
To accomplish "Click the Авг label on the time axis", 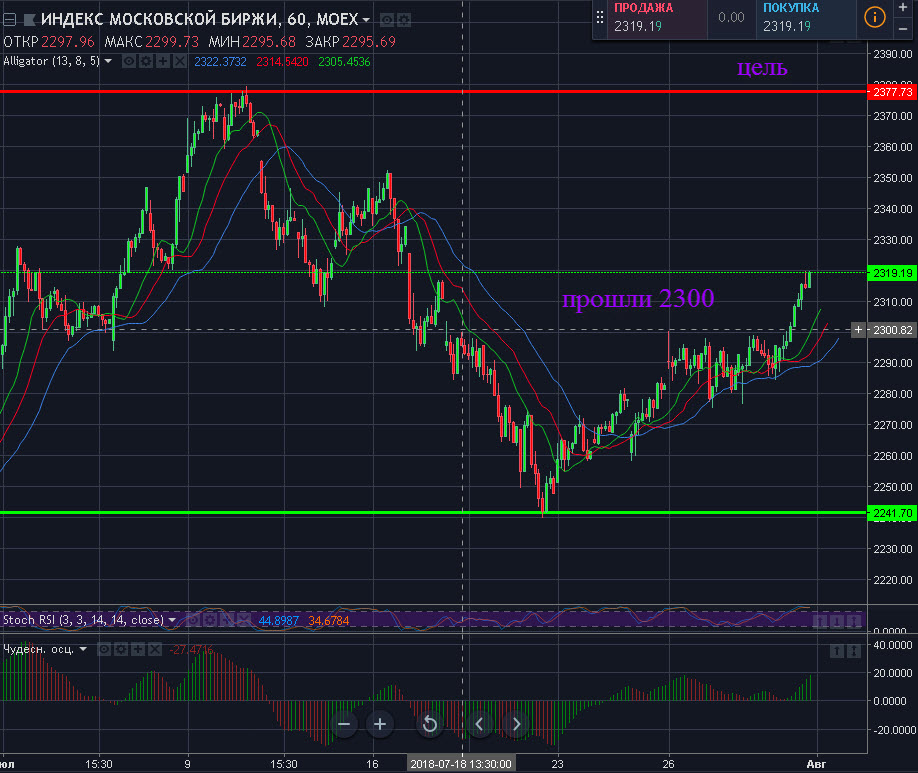I will [x=817, y=764].
